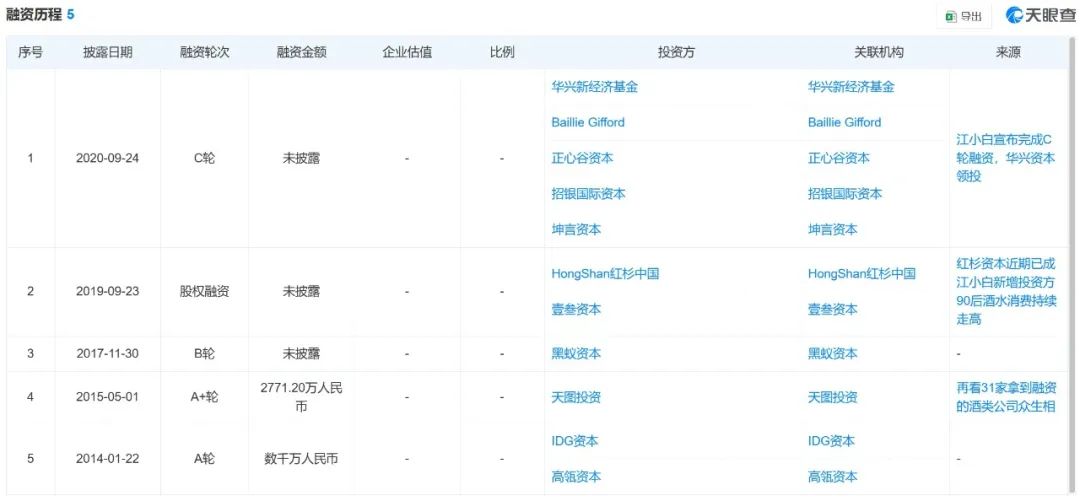Open 黑蚁资本 in the 投资方 column

point(576,354)
